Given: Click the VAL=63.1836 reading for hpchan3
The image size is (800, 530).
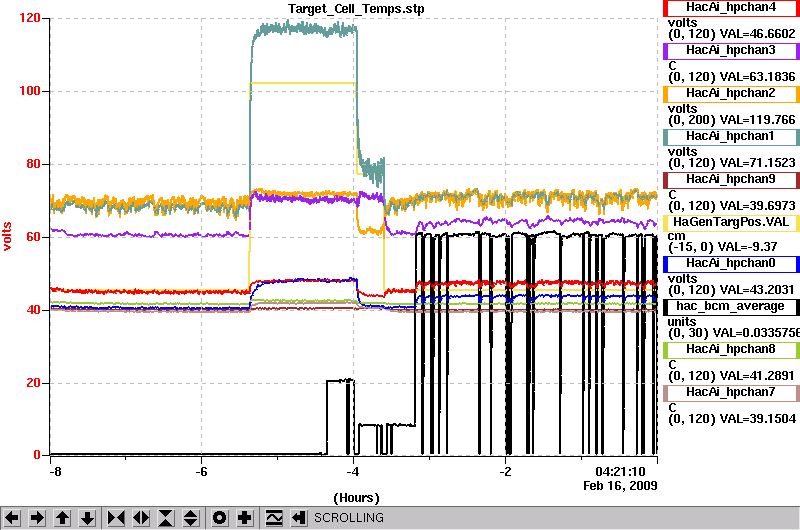Looking at the screenshot, I should [x=757, y=77].
